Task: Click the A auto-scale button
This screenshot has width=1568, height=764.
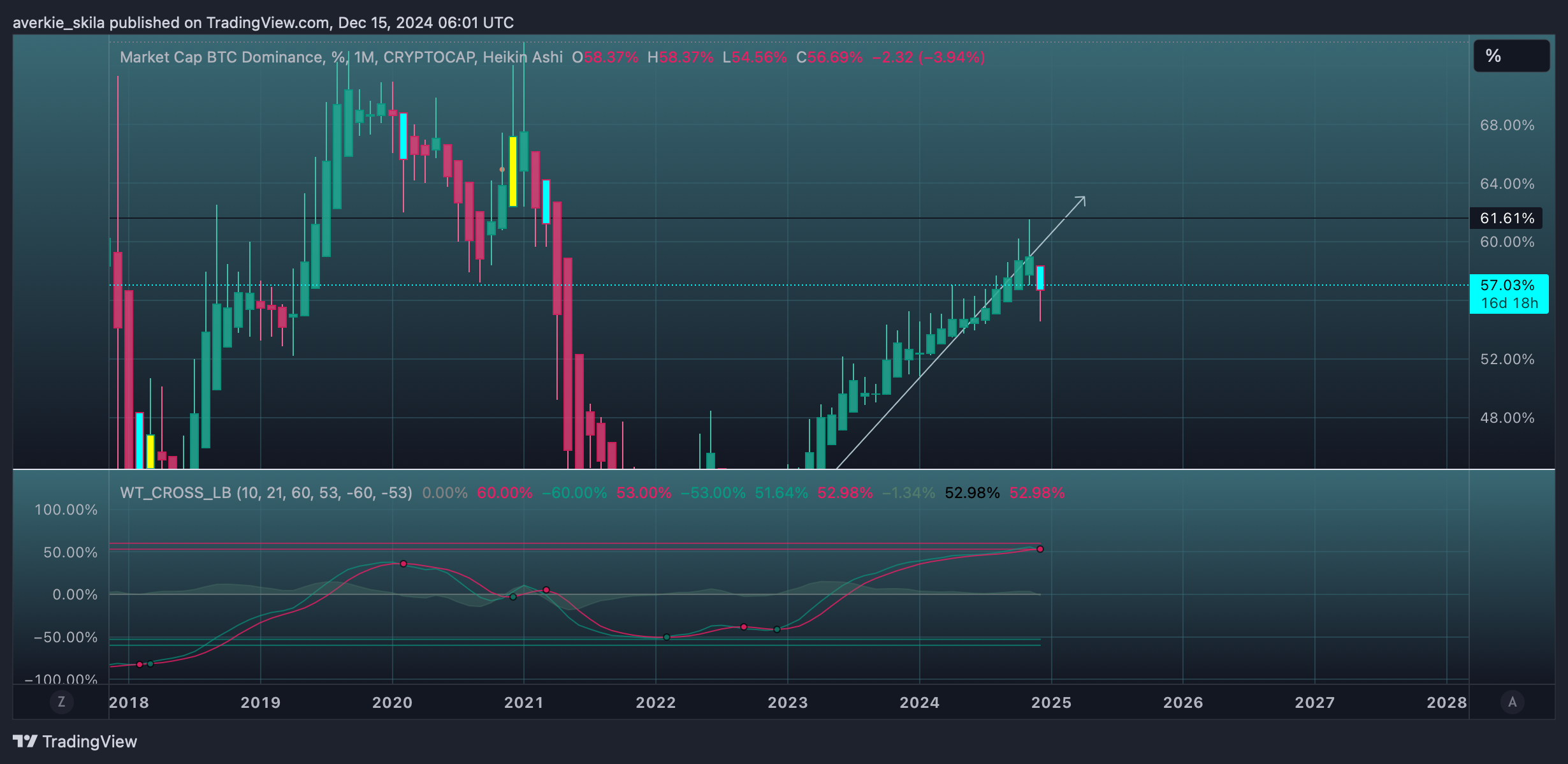Action: point(1512,702)
